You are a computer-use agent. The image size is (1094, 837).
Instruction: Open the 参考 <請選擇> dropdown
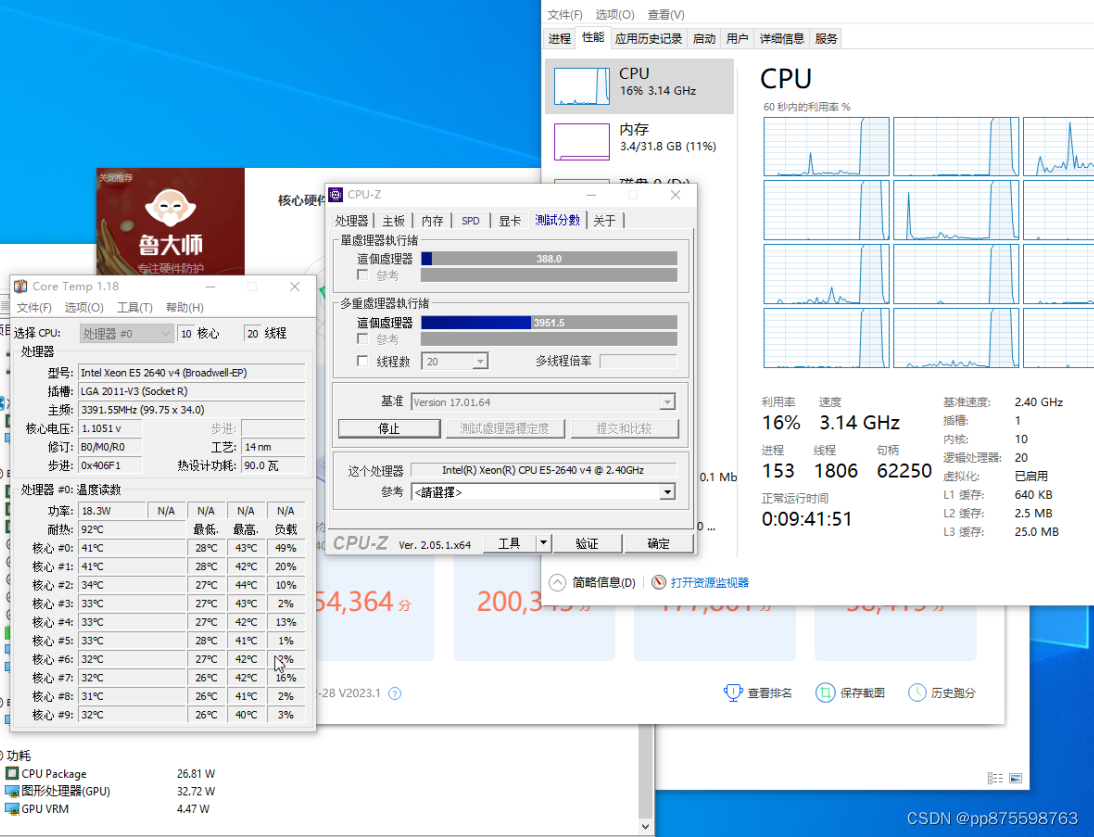tap(667, 492)
